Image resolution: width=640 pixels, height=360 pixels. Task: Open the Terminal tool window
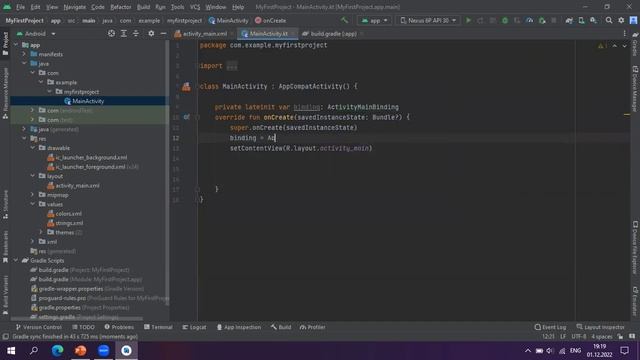click(x=158, y=327)
